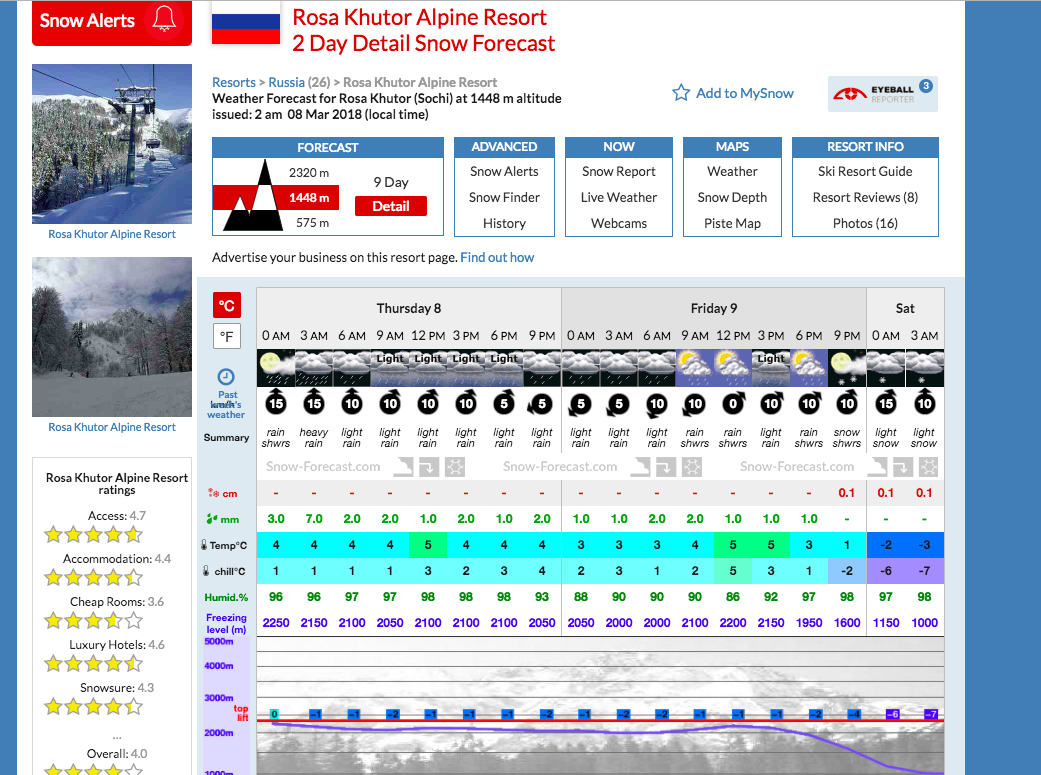Open the Eyeball Reporter logo

point(882,94)
